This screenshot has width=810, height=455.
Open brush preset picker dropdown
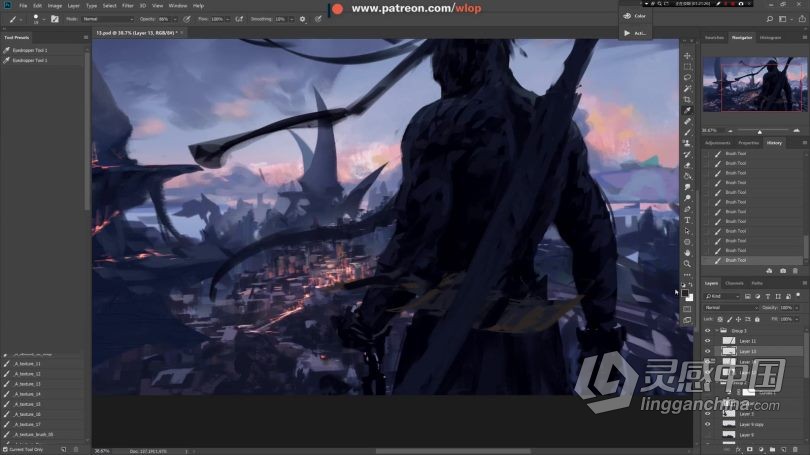[x=44, y=19]
